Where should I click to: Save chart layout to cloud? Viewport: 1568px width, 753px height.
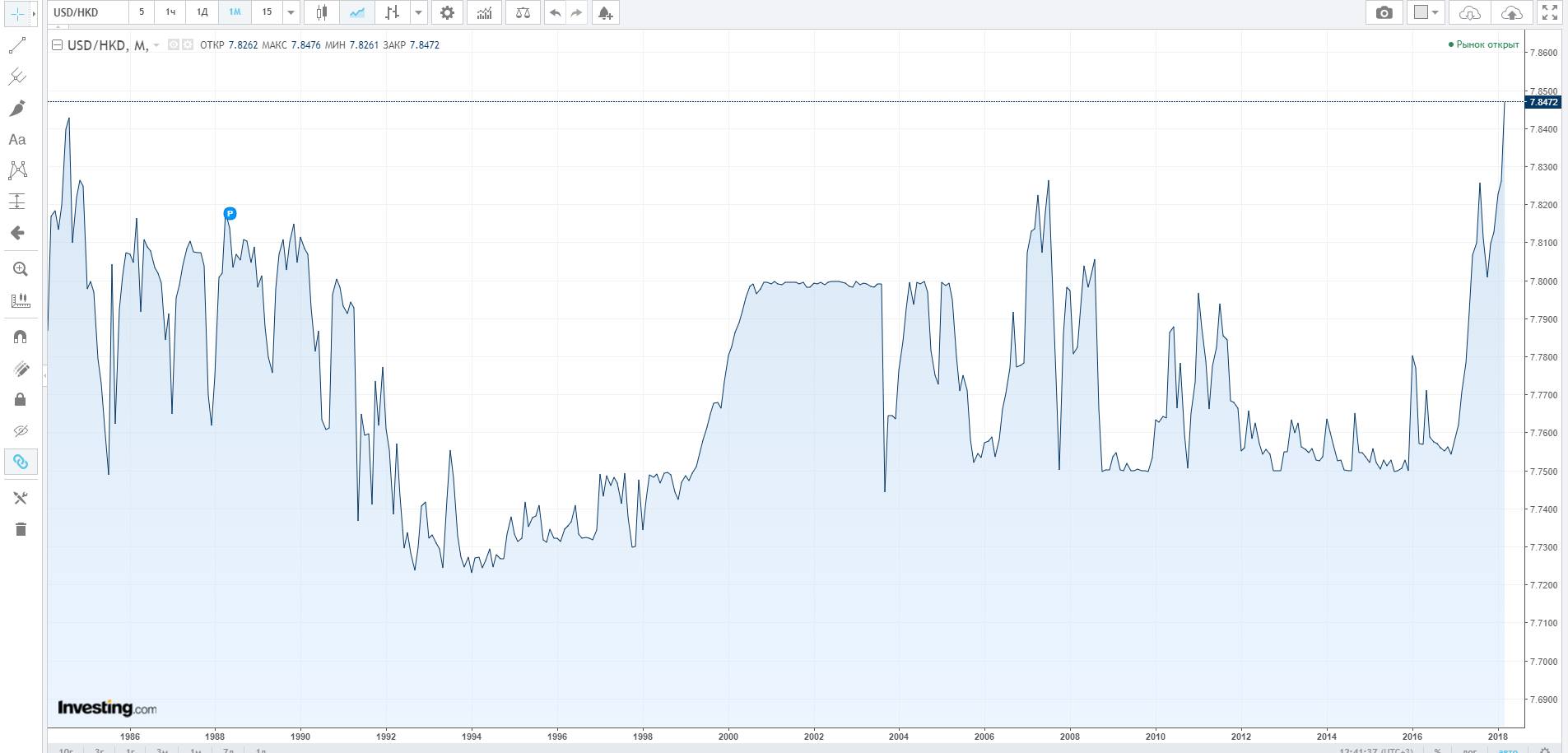point(1512,12)
